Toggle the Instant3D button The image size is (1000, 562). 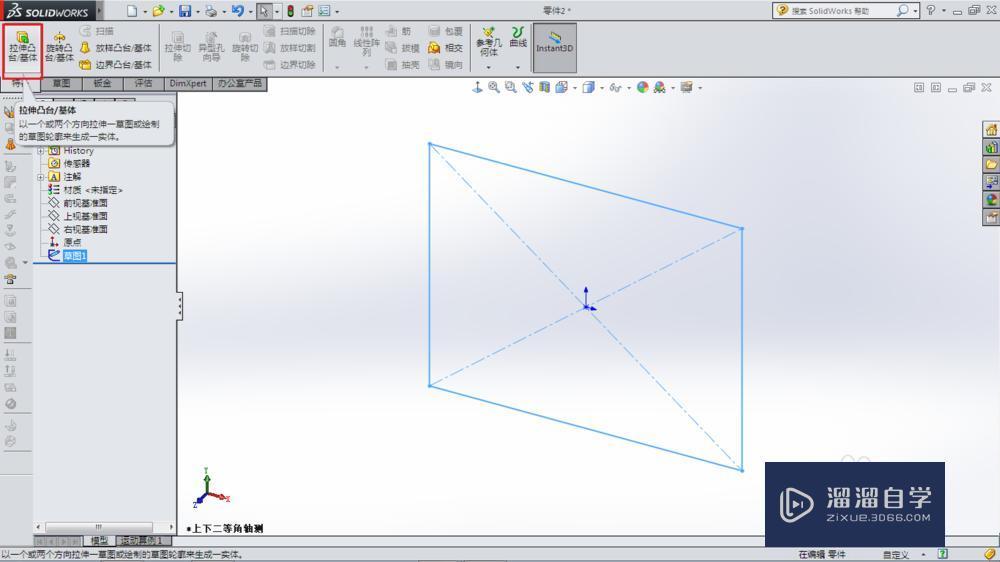(x=554, y=48)
